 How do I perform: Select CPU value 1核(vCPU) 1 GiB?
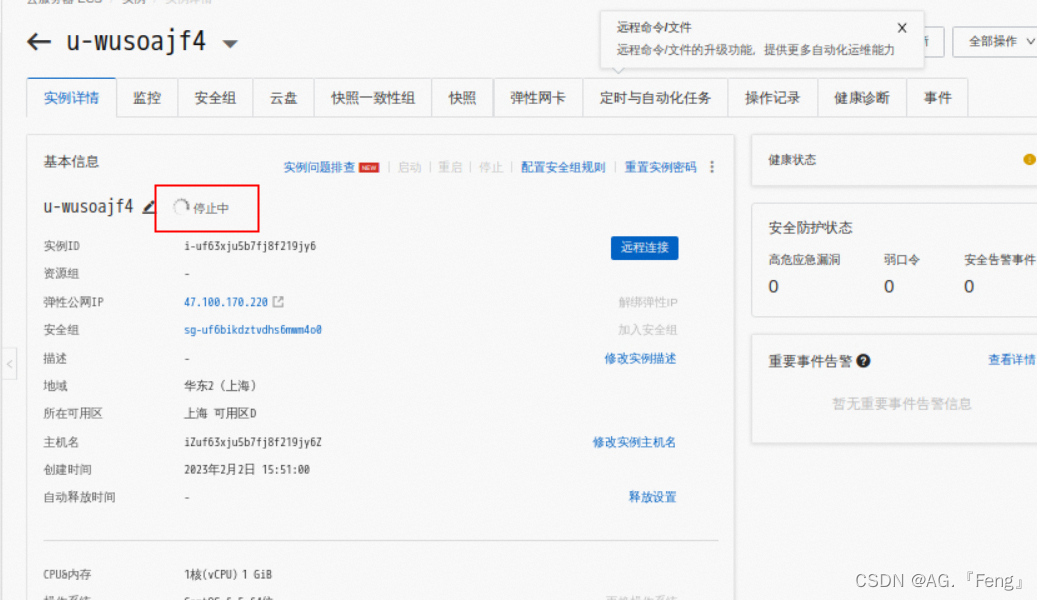tap(228, 574)
